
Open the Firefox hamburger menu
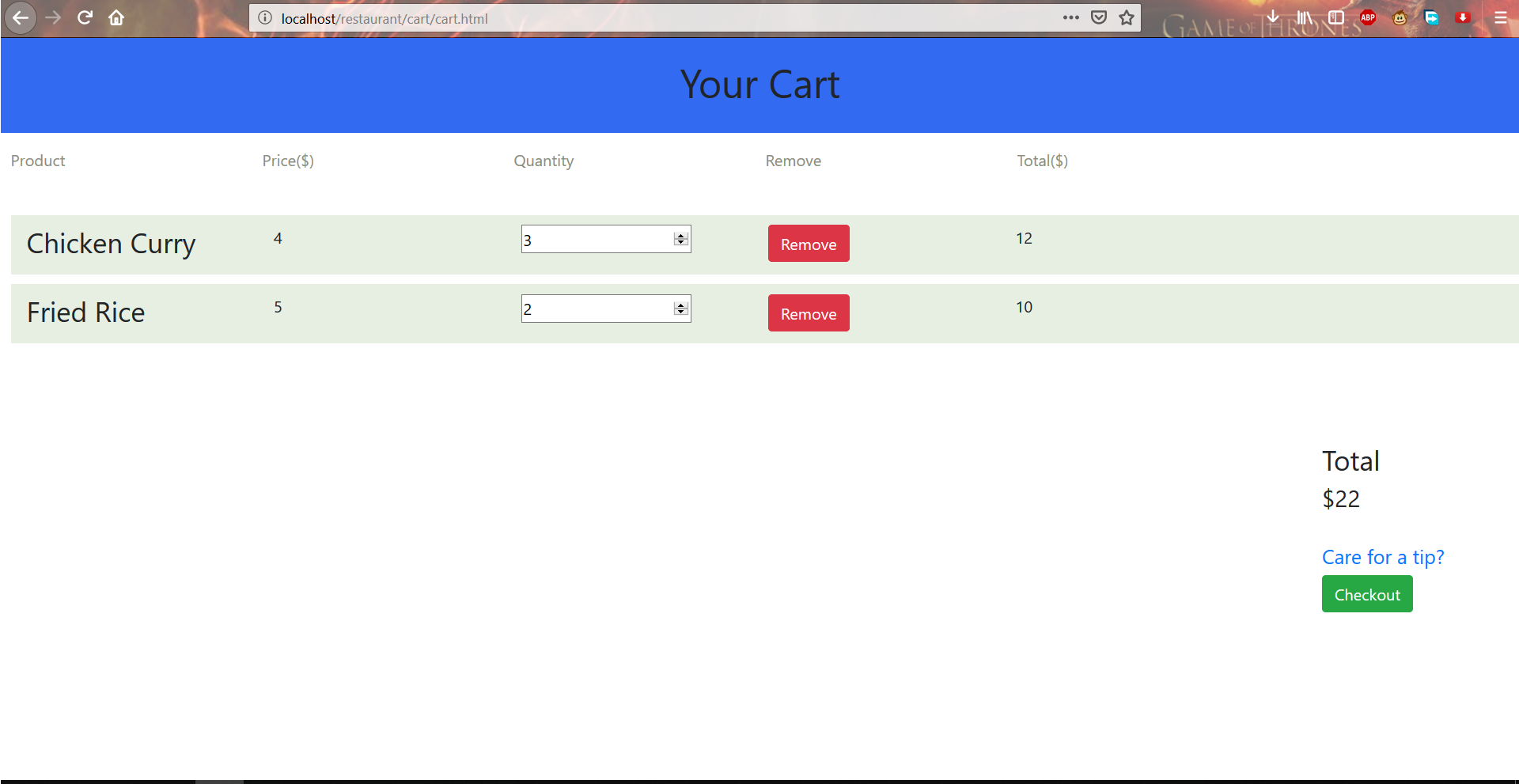point(1502,17)
